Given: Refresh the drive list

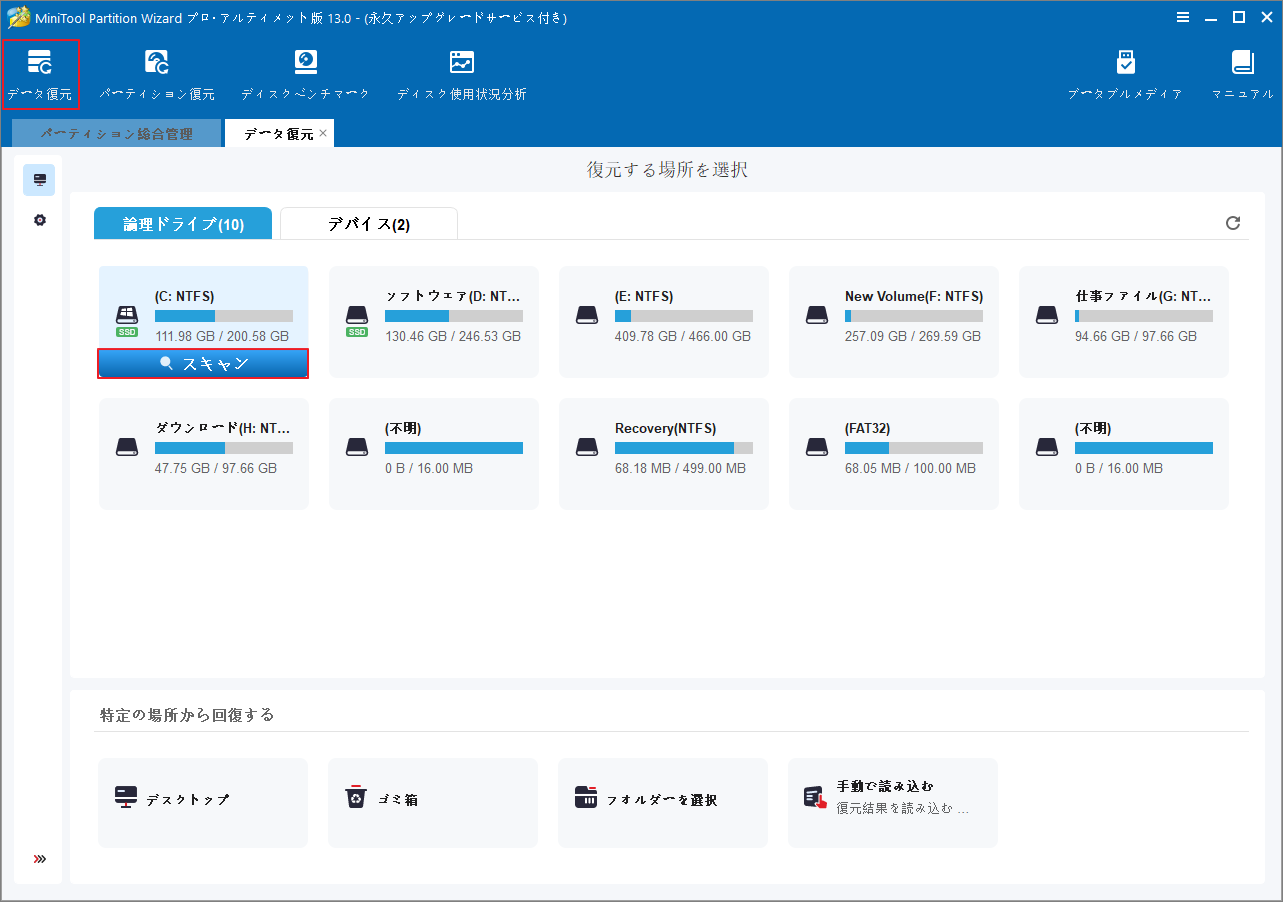Looking at the screenshot, I should pos(1232,223).
